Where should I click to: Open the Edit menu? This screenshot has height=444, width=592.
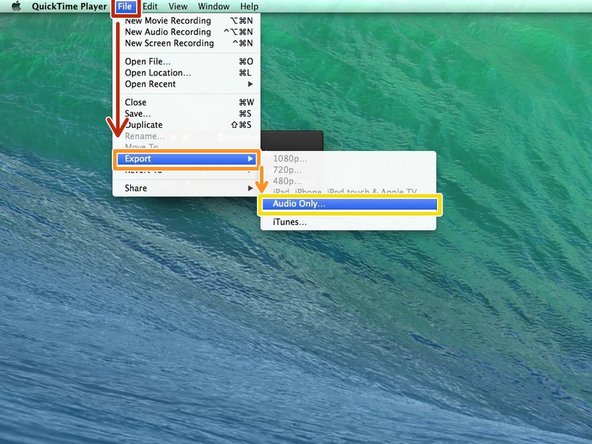tap(150, 6)
